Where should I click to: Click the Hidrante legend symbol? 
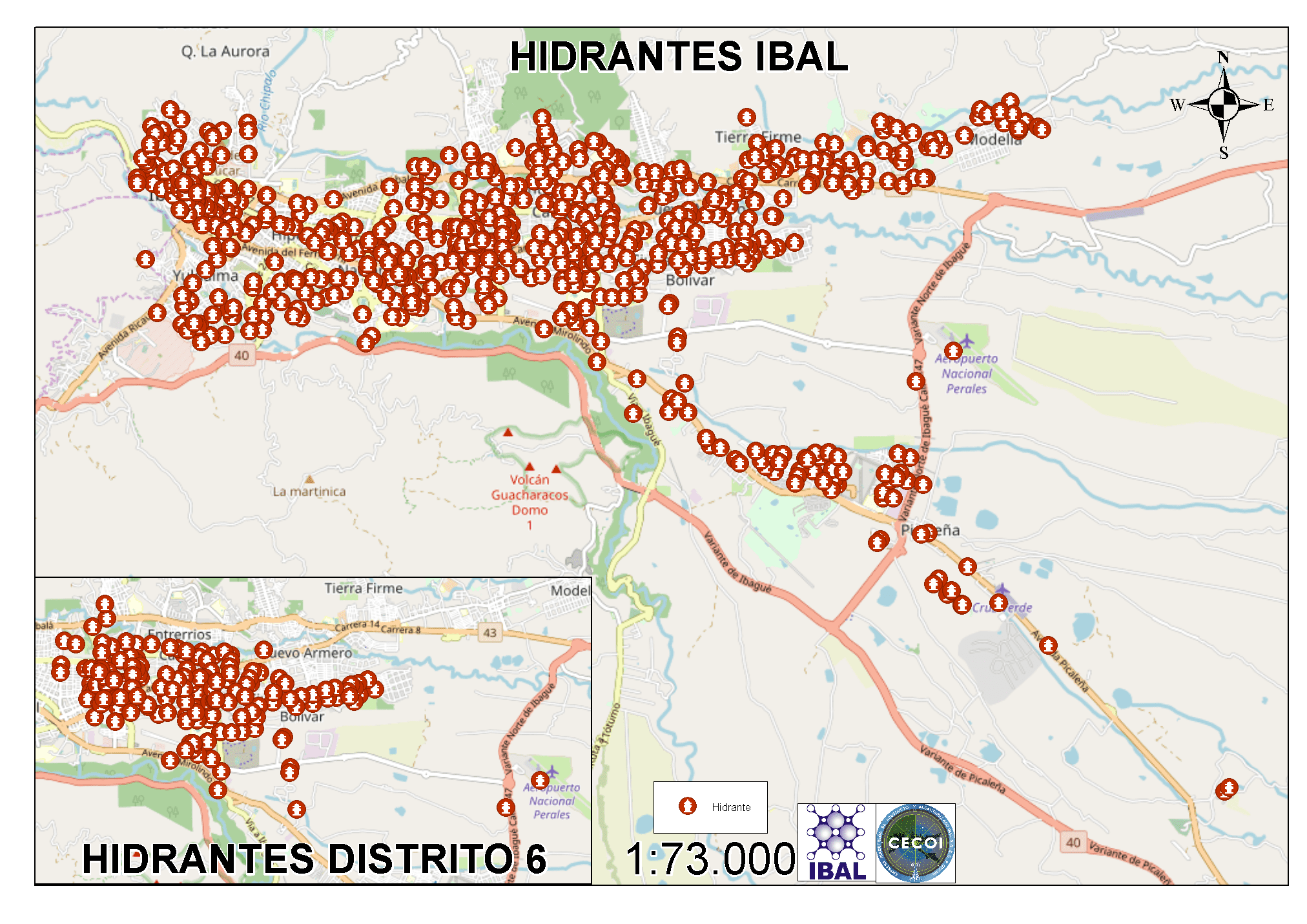(x=687, y=806)
